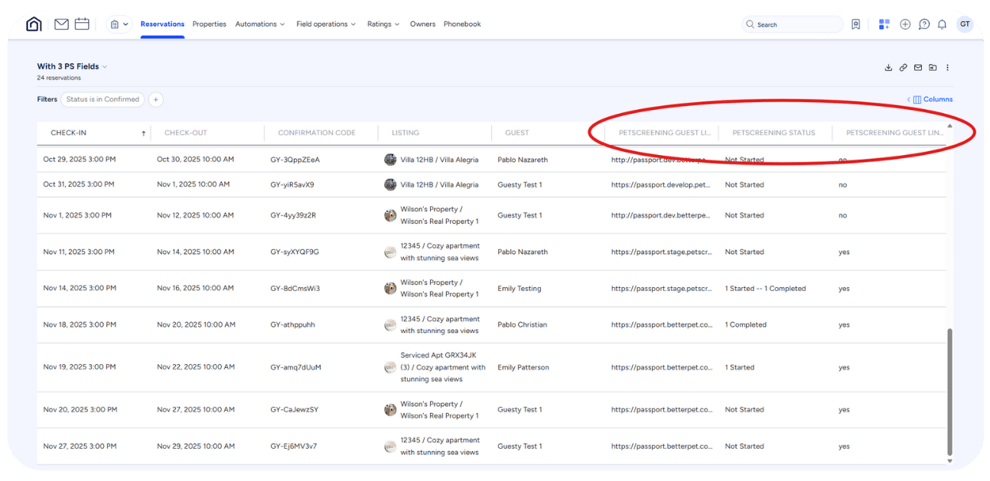Screen dimensions: 990x481
Task: Open the inbox mail icon
Action: pos(62,24)
